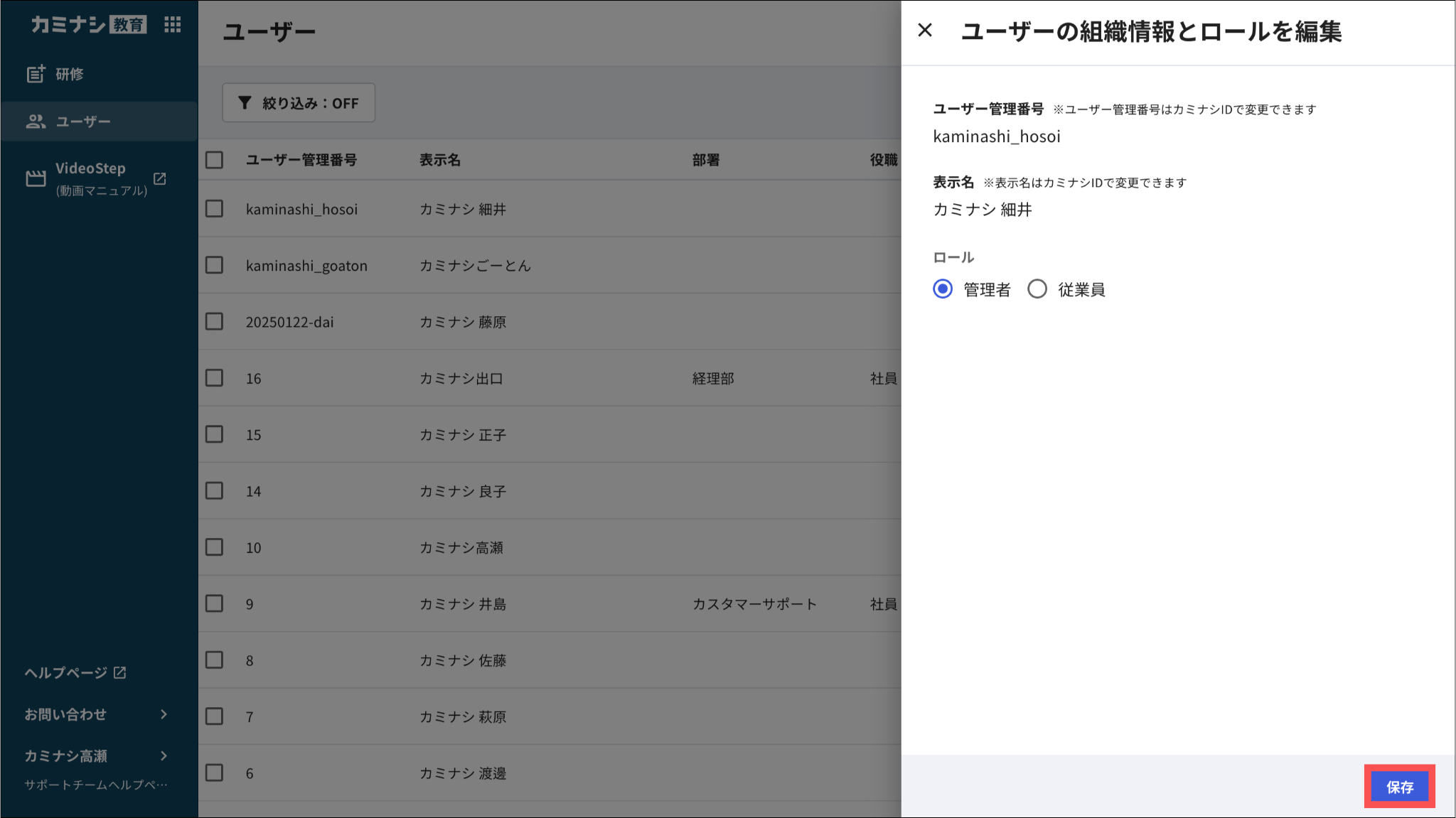
Task: Toggle the select-all header checkbox
Action: 214,160
